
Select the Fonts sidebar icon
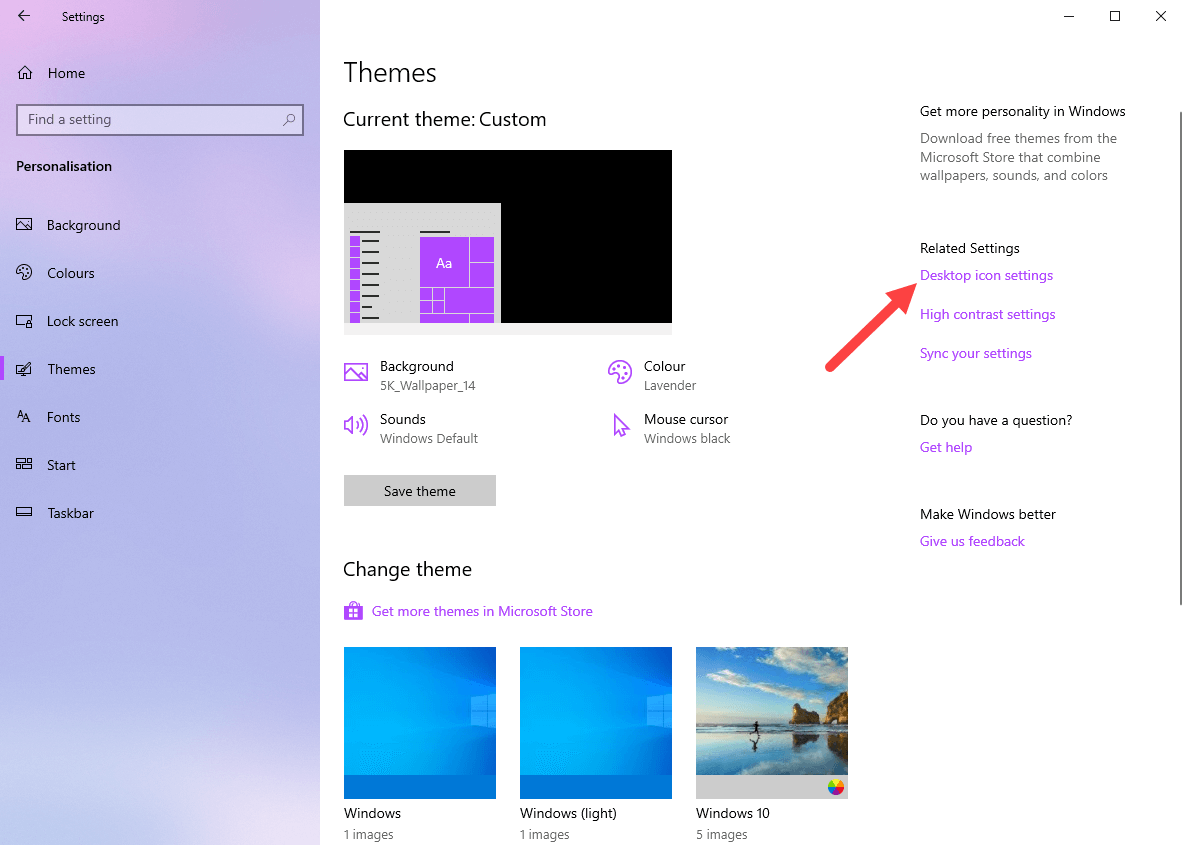coord(23,417)
